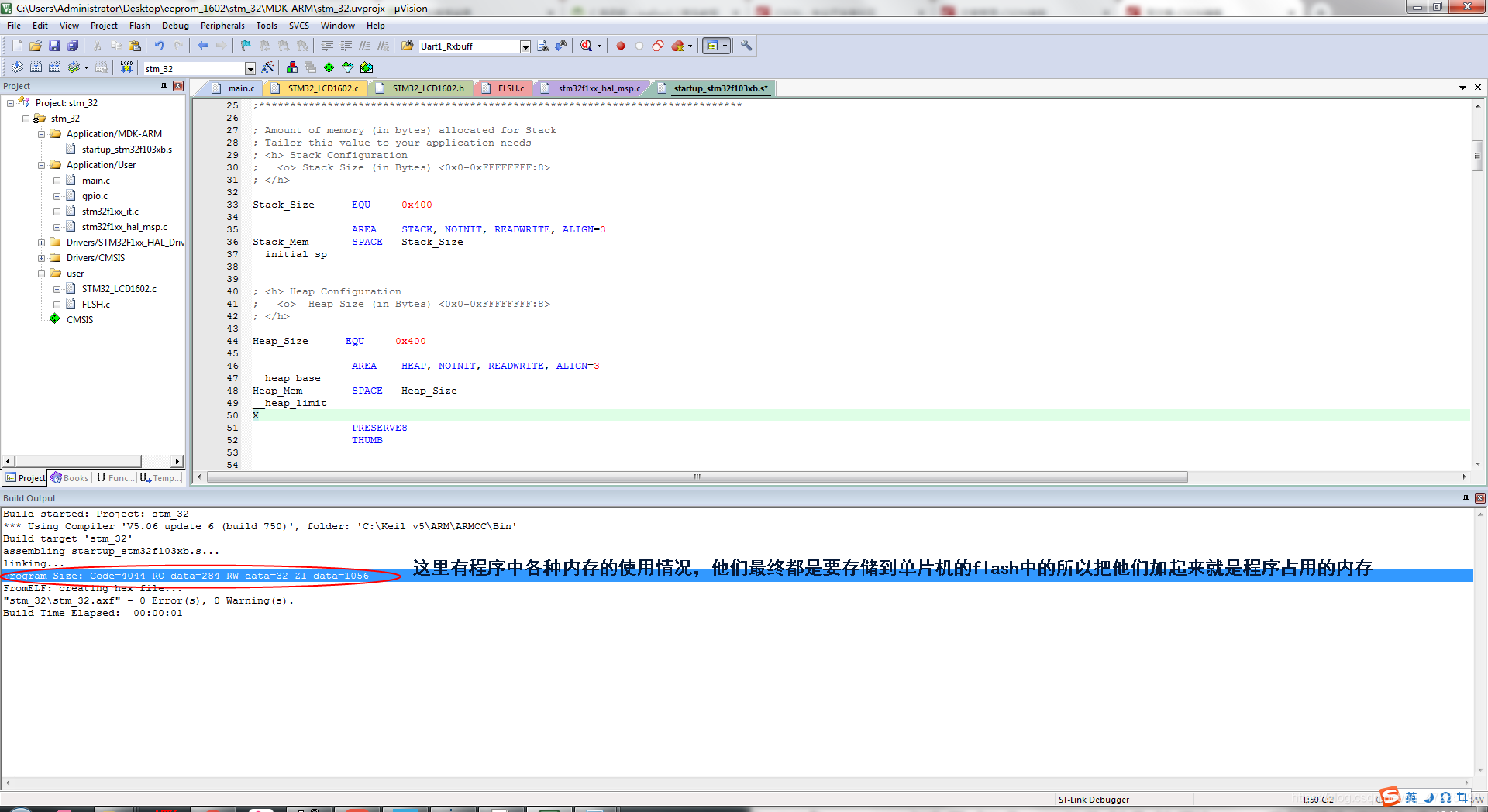Collapse the Application/MDK-ARM group

[x=42, y=134]
